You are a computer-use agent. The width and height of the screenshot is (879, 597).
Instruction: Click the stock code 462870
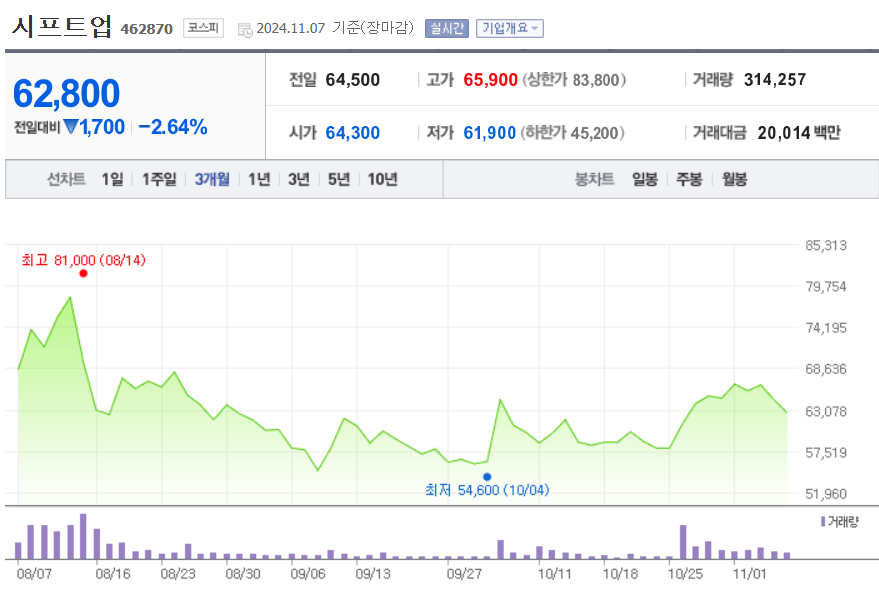(147, 29)
